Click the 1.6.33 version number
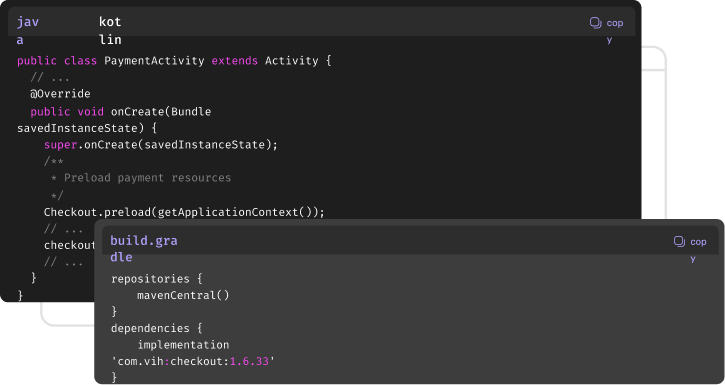The height and width of the screenshot is (385, 725). 249,361
